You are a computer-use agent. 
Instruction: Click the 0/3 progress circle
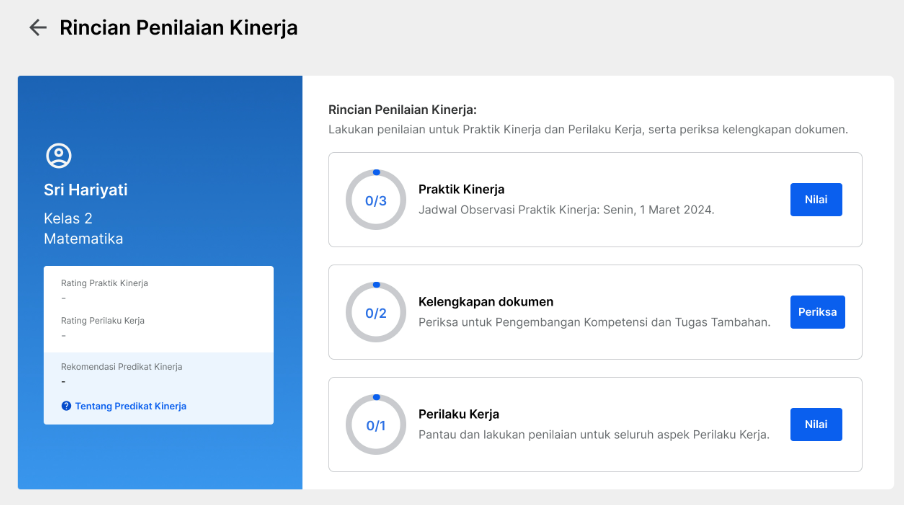[376, 200]
